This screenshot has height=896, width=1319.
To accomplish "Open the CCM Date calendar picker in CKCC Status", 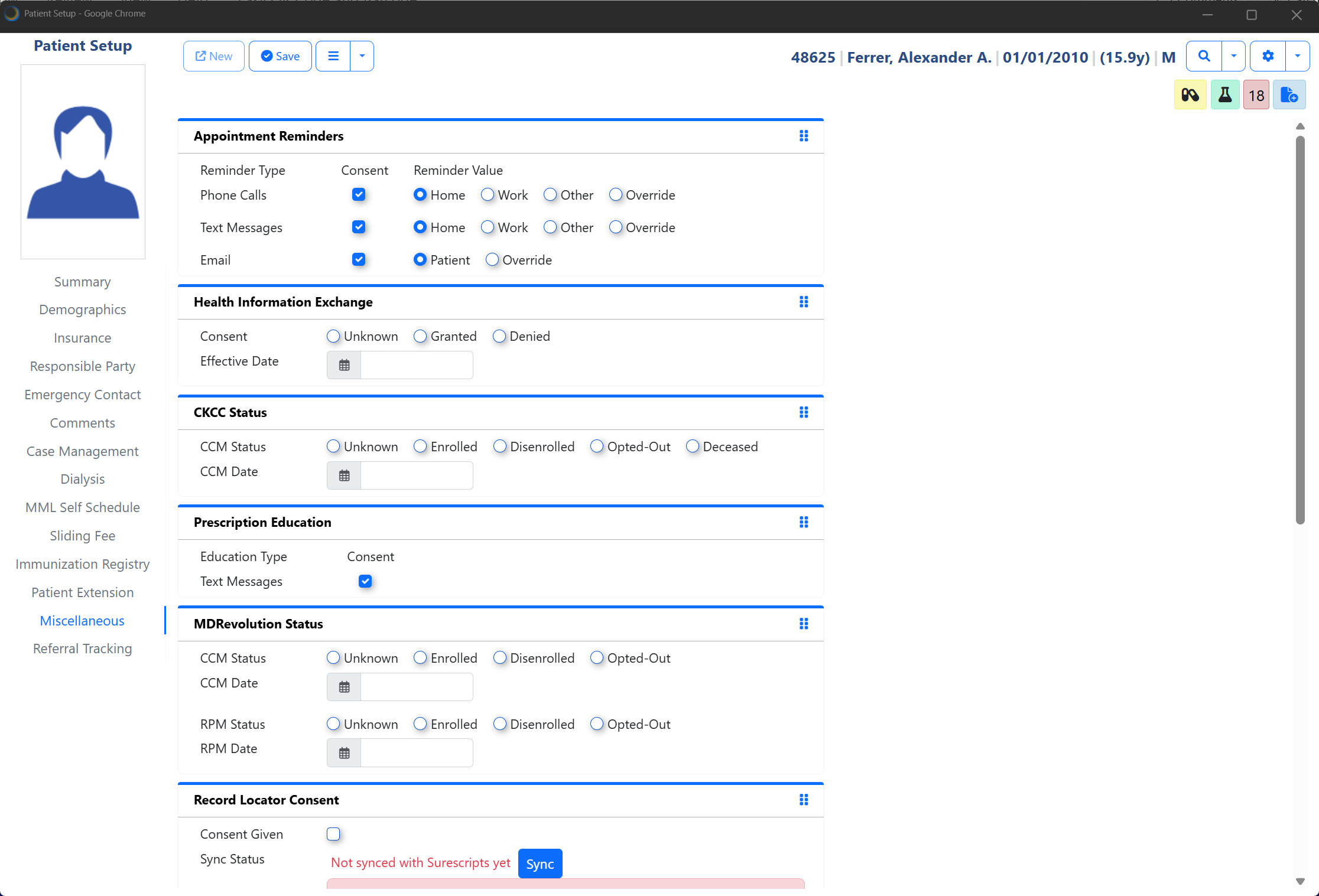I will coord(344,475).
